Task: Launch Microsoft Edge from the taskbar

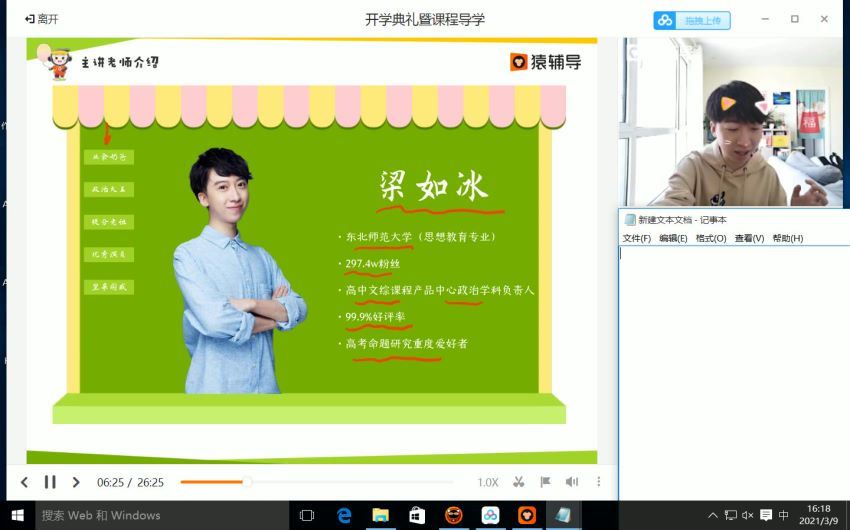Action: [x=344, y=515]
